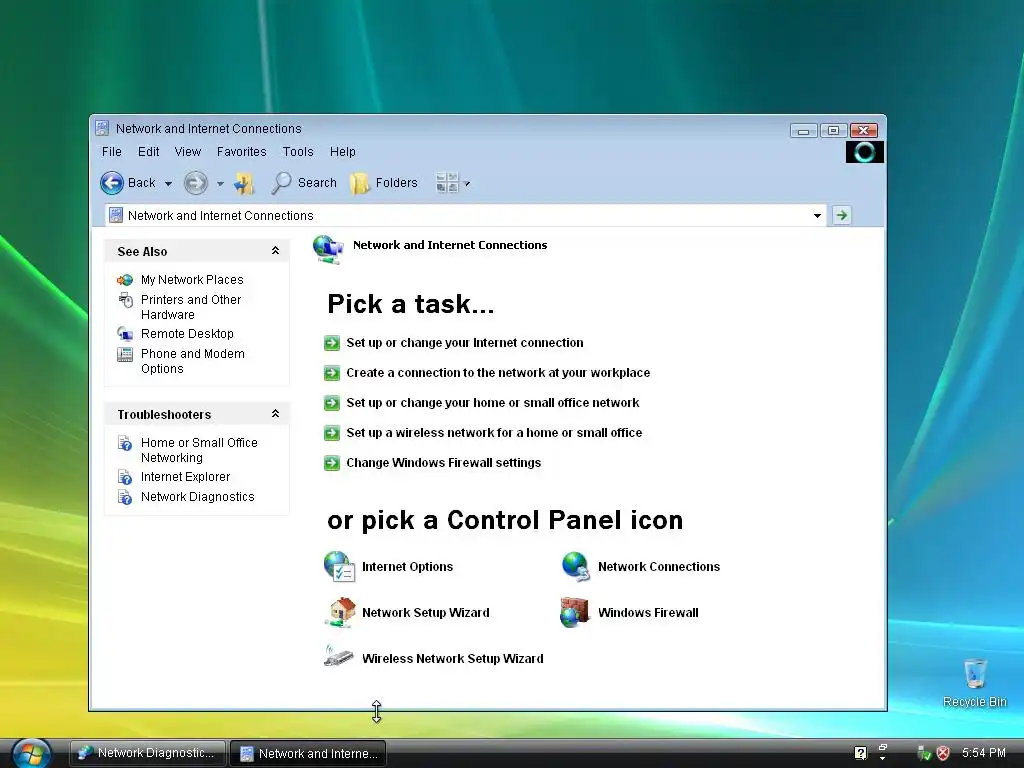The width and height of the screenshot is (1024, 768).
Task: Click the window title bar system icon
Action: [x=102, y=128]
